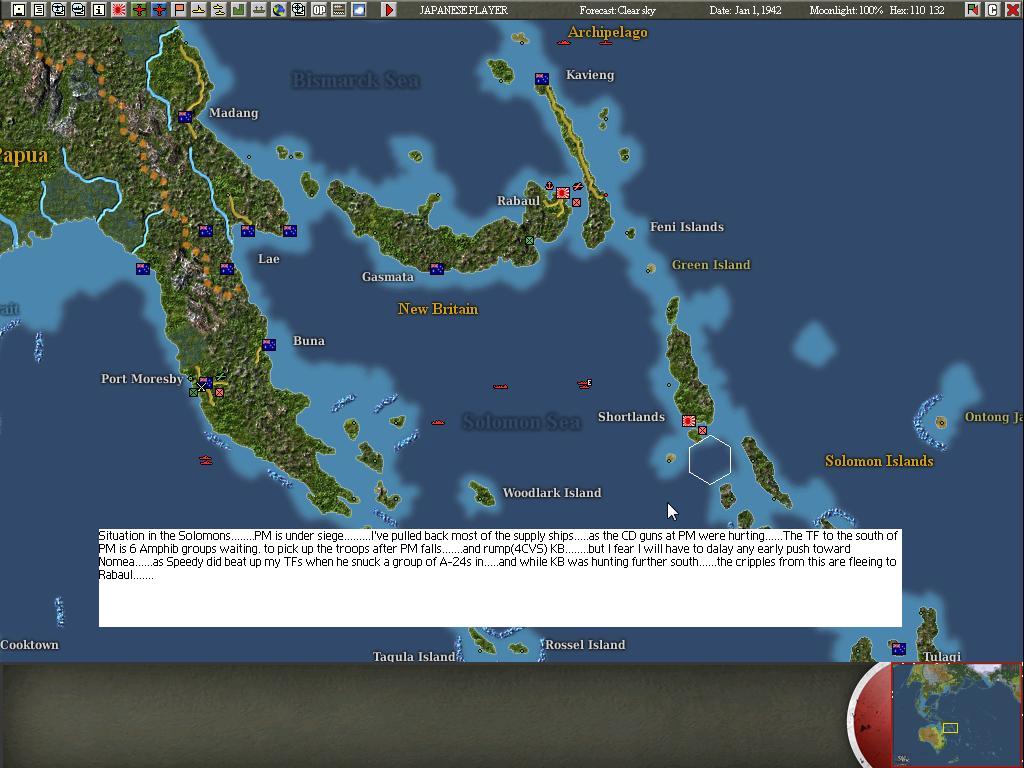Click the white highlighted hexagon near Shortlands
The height and width of the screenshot is (768, 1024).
point(710,460)
